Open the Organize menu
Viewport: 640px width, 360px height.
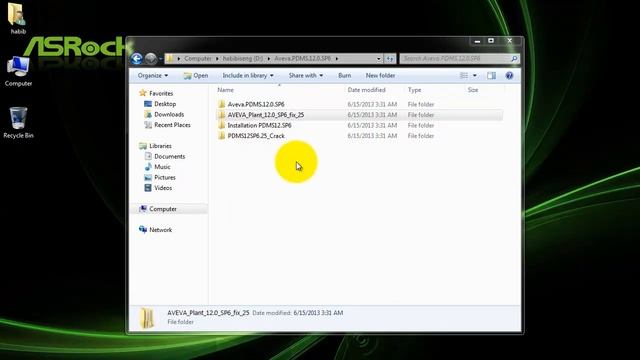point(153,76)
